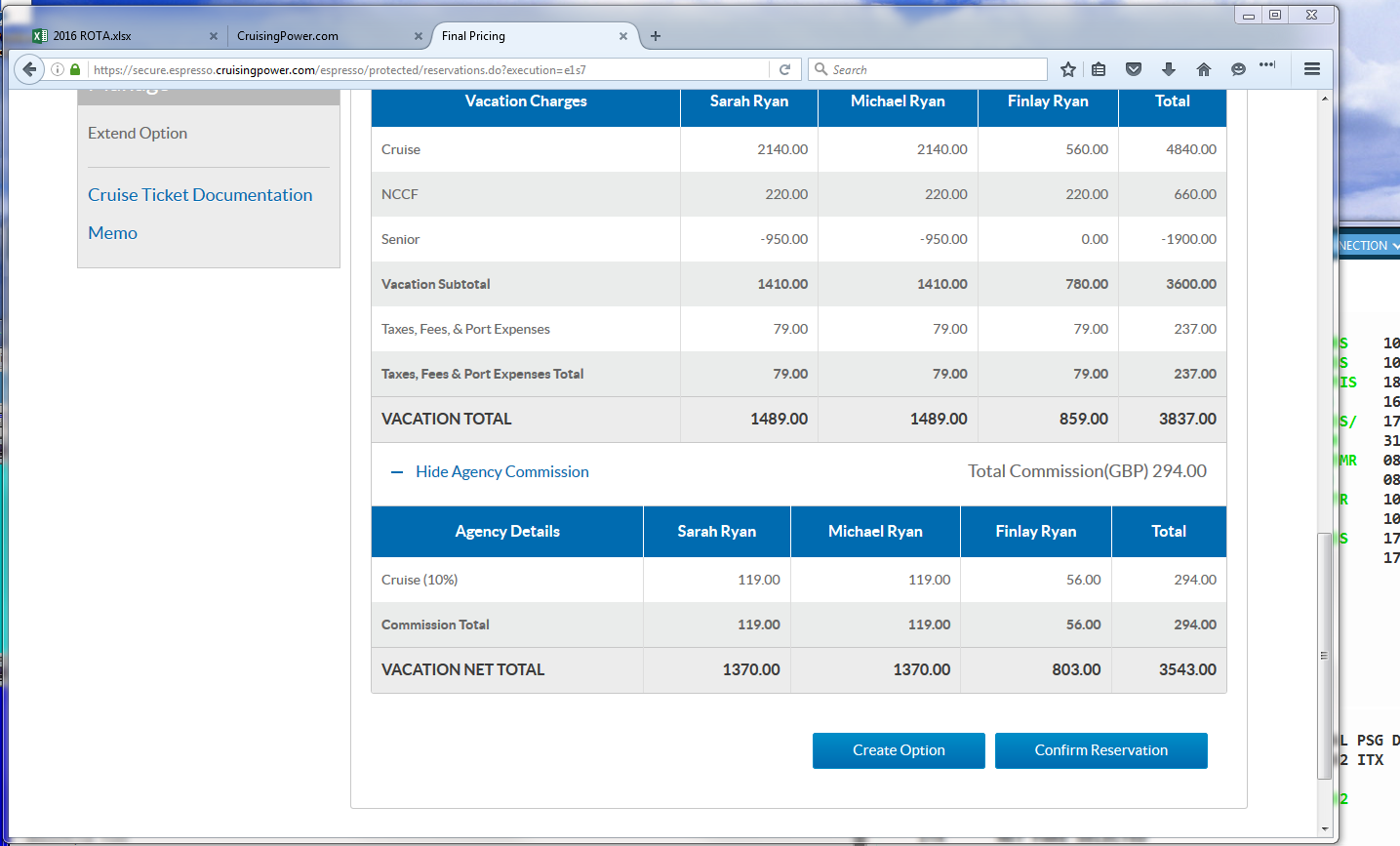Click the NCCF row label
The image size is (1400, 846).
pyautogui.click(x=400, y=195)
